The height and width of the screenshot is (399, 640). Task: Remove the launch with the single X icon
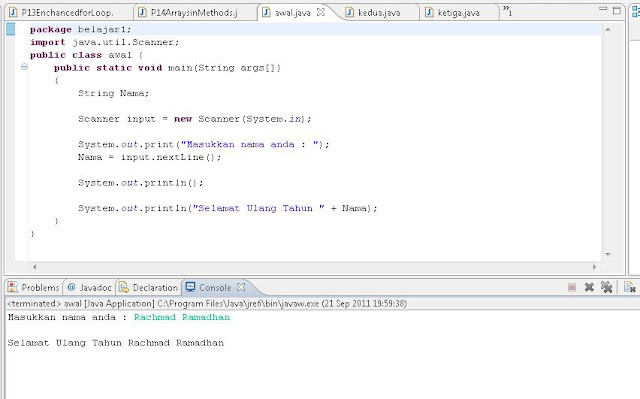pos(589,287)
